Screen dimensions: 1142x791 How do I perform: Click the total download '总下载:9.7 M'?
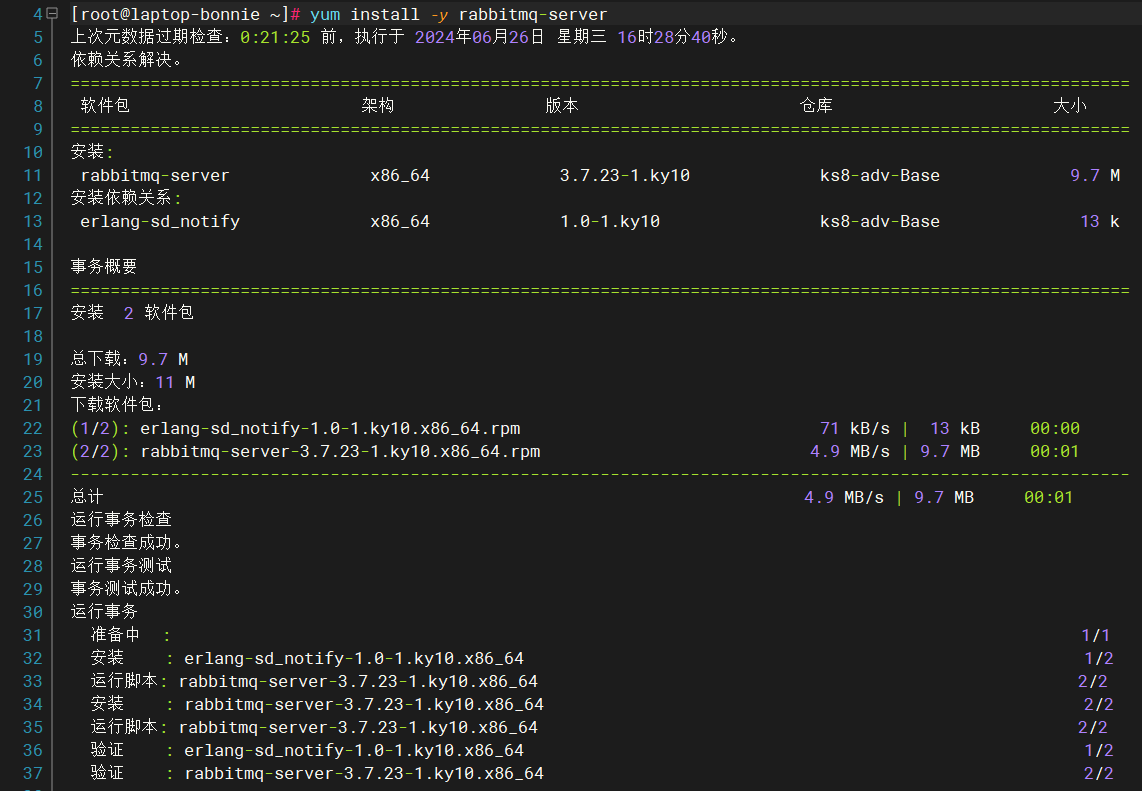click(x=130, y=359)
